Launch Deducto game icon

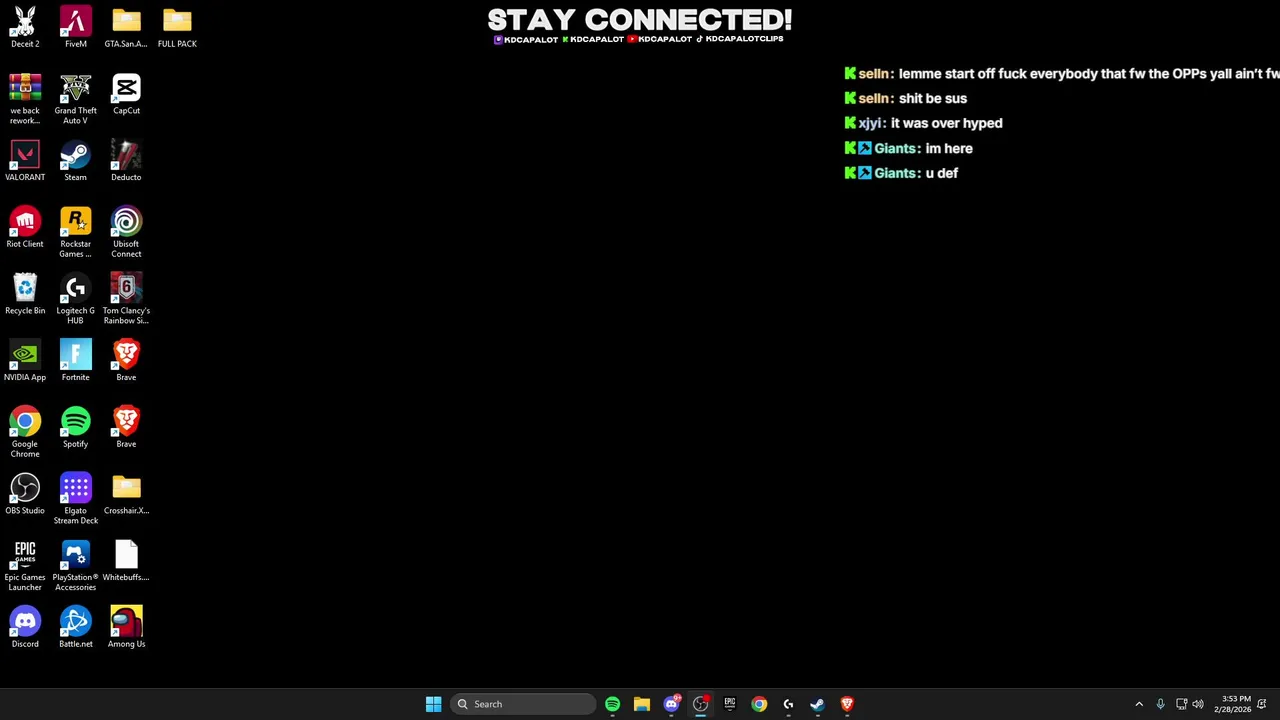126,160
